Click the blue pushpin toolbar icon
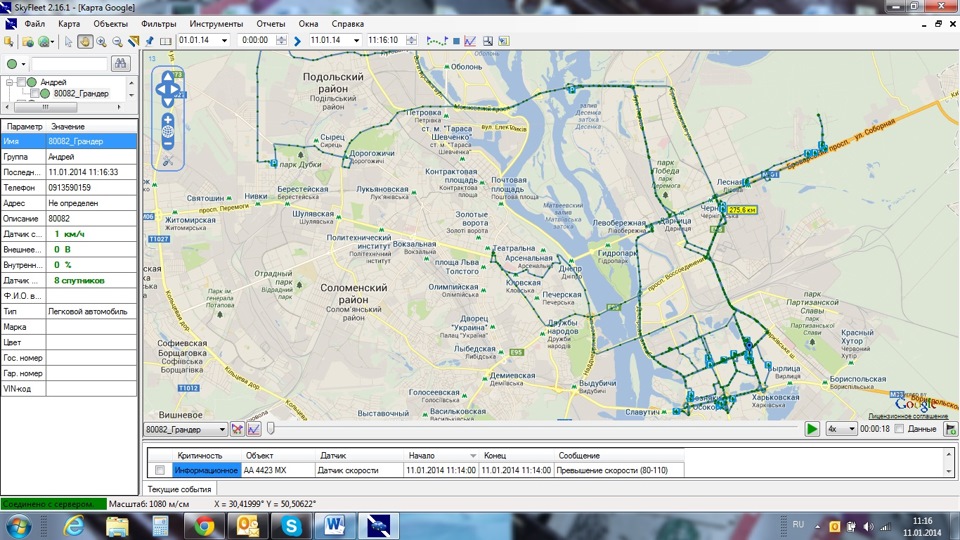960x540 pixels. coord(149,41)
